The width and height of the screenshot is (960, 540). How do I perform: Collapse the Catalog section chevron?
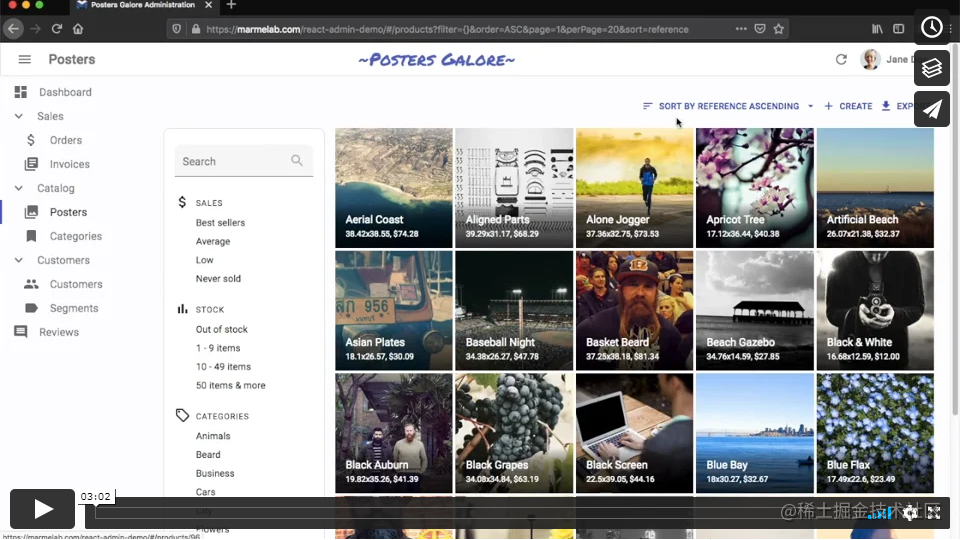tap(19, 188)
